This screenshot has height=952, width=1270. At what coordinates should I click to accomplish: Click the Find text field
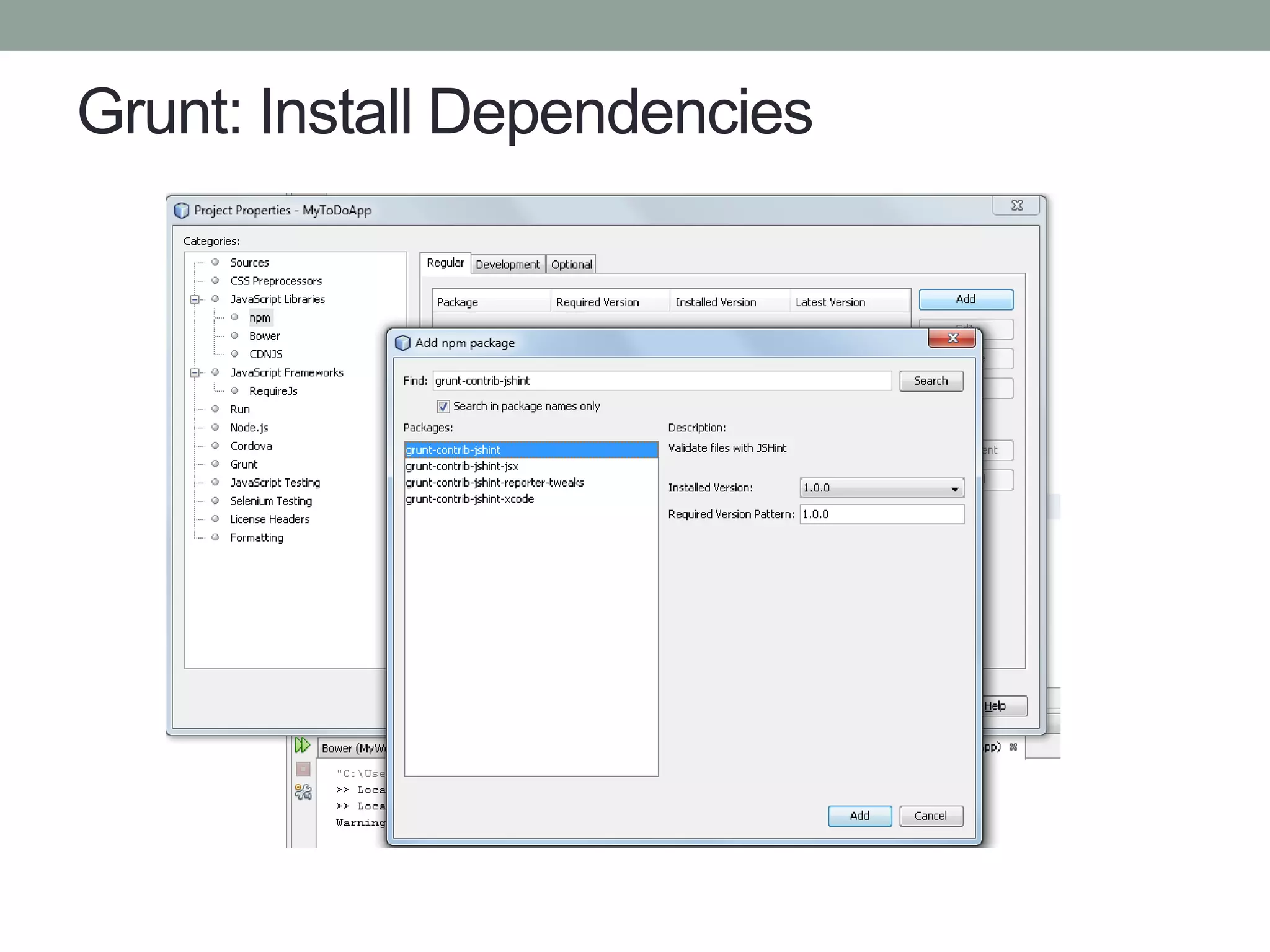[x=662, y=381]
